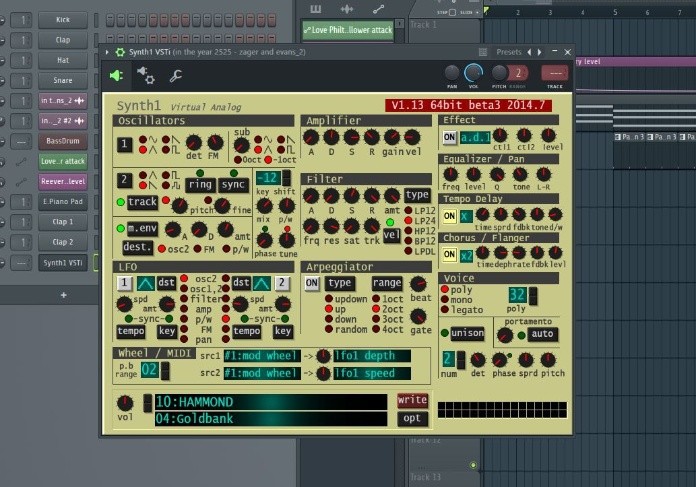The image size is (696, 487).
Task: Toggle the filter vel button
Action: coord(391,235)
